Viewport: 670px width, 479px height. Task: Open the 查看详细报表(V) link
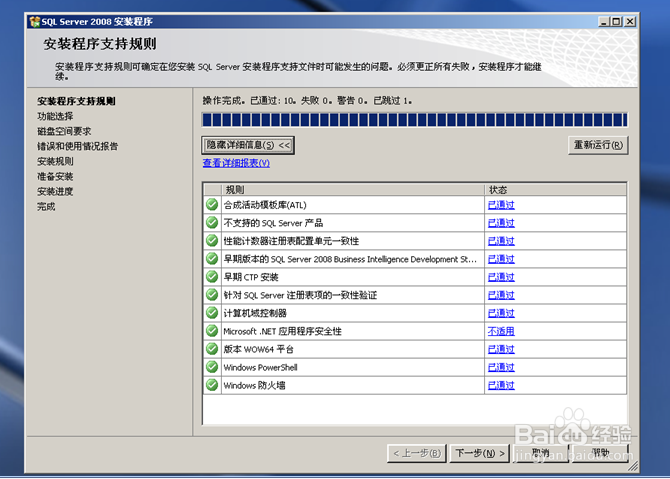pyautogui.click(x=236, y=163)
